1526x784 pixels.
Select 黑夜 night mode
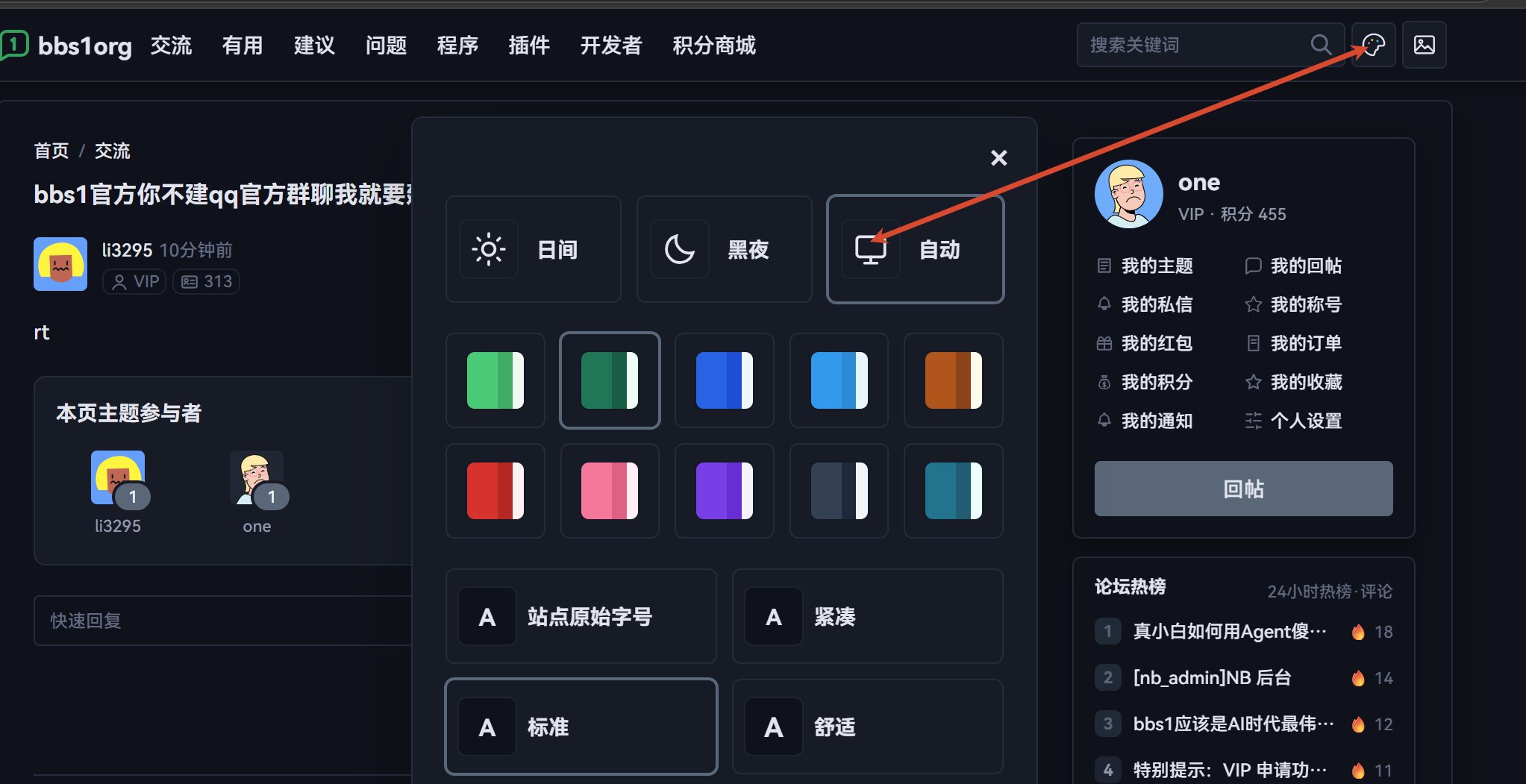click(x=724, y=249)
